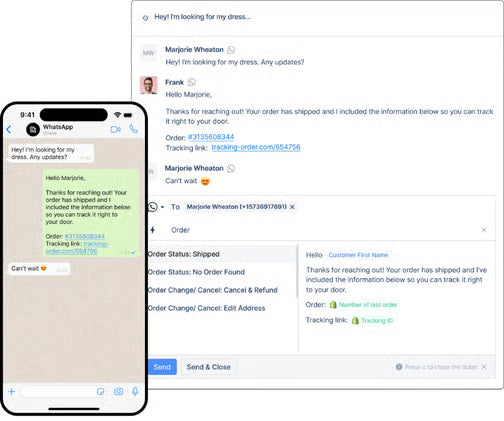Open the order #3135608344 link in the phone chat
The image size is (504, 421).
click(x=84, y=236)
